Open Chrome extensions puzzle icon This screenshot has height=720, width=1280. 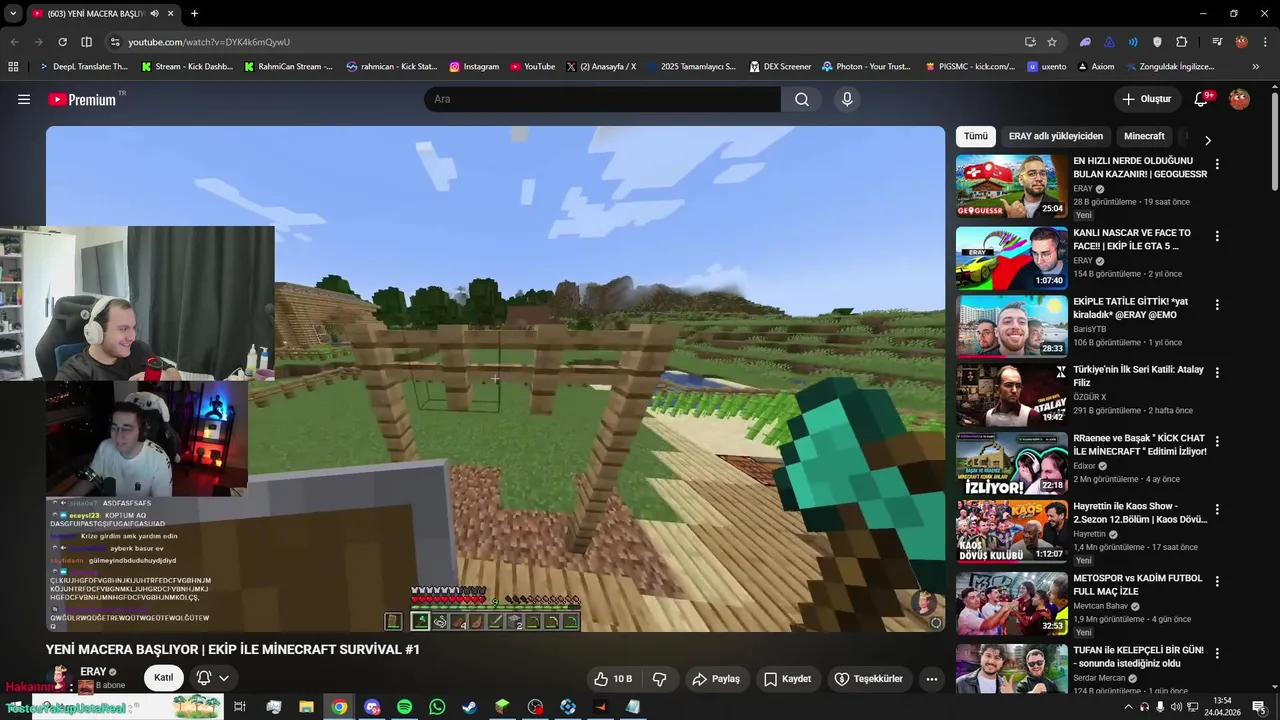click(x=1182, y=42)
